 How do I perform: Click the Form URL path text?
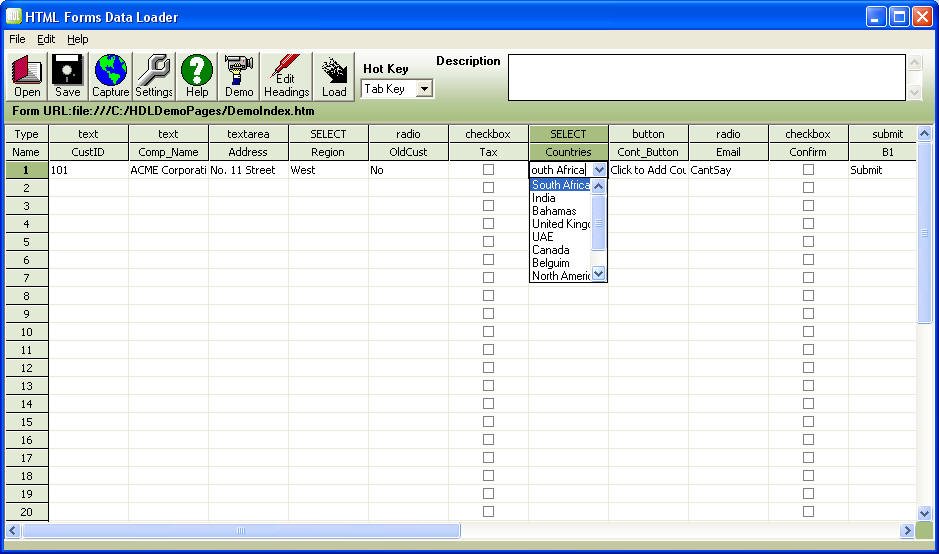[163, 111]
